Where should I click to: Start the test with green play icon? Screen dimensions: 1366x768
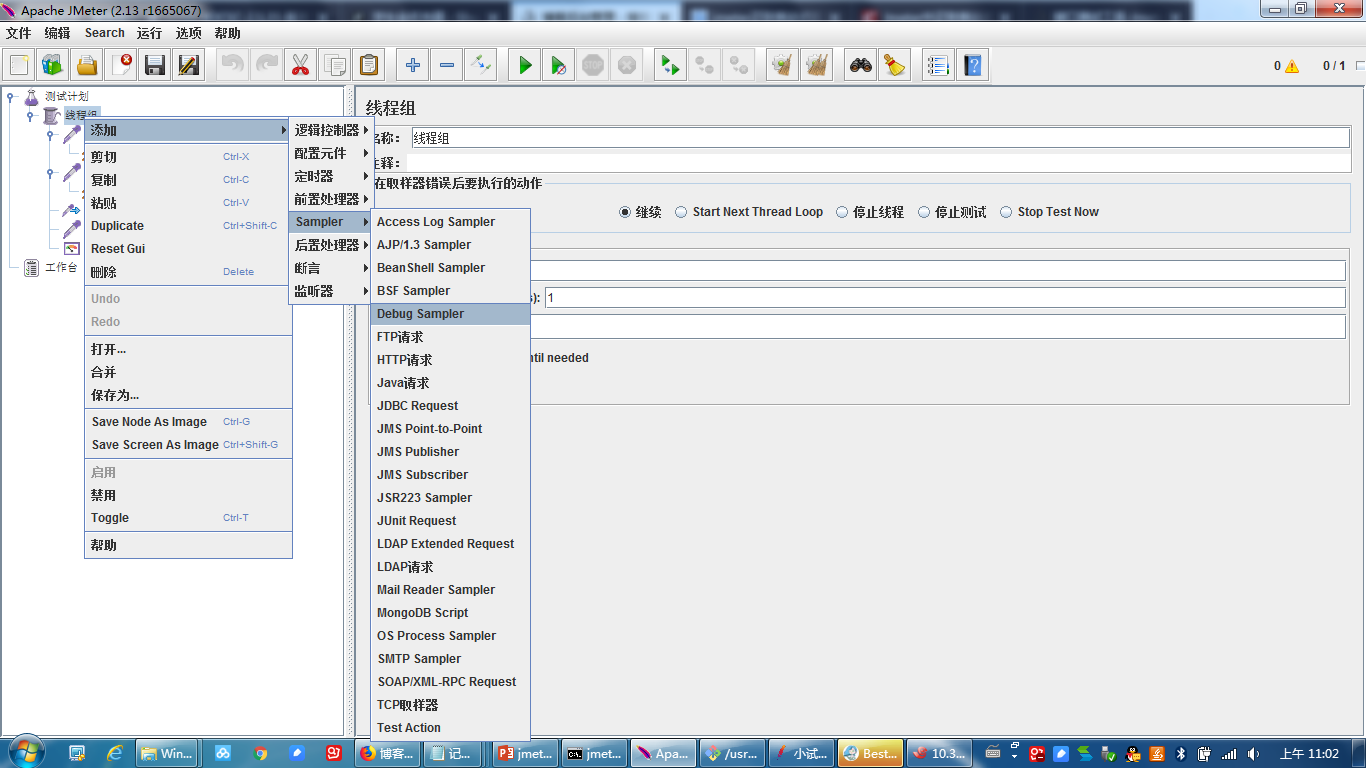524,65
